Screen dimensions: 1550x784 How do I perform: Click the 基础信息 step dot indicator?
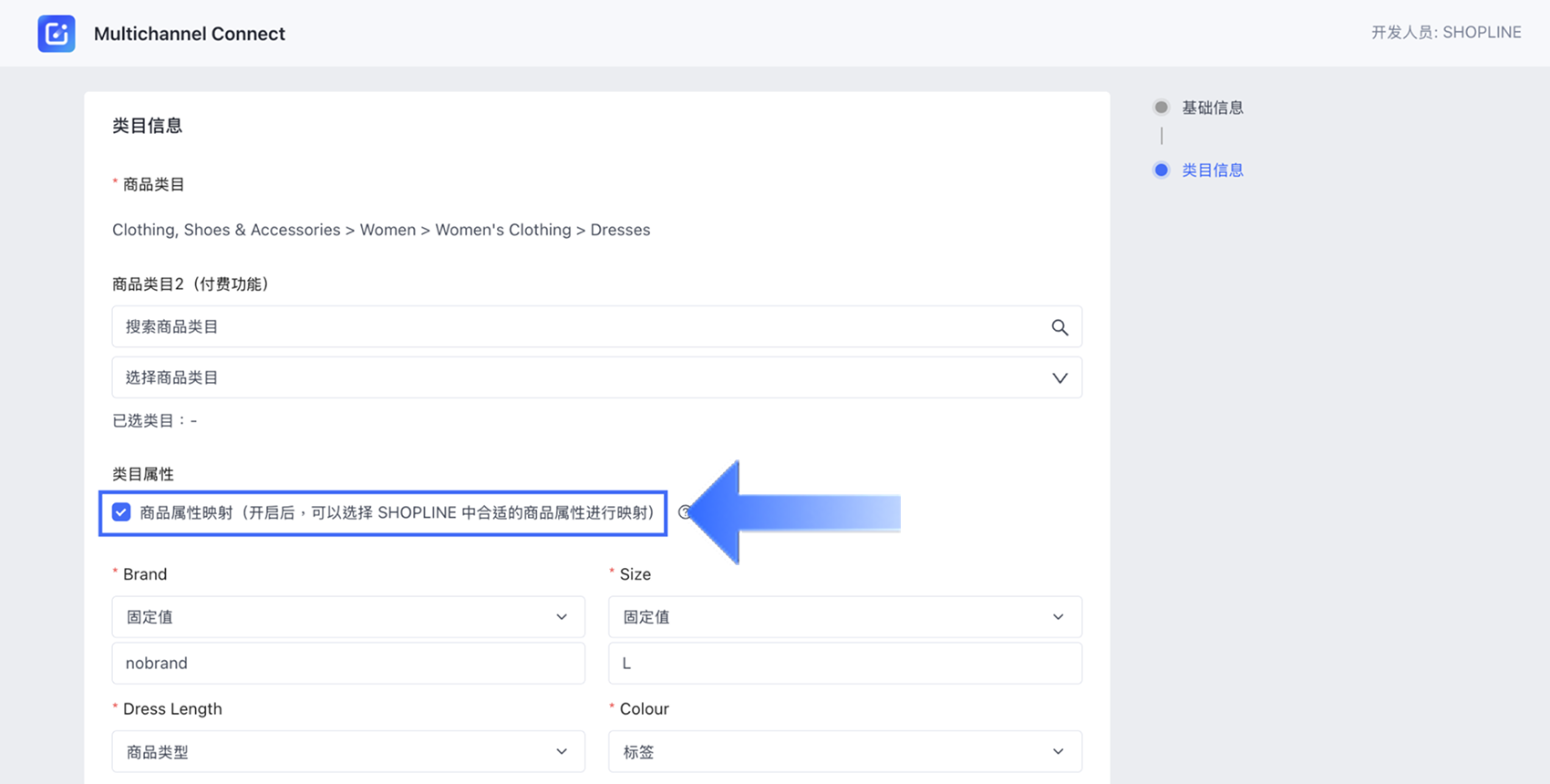click(1161, 108)
